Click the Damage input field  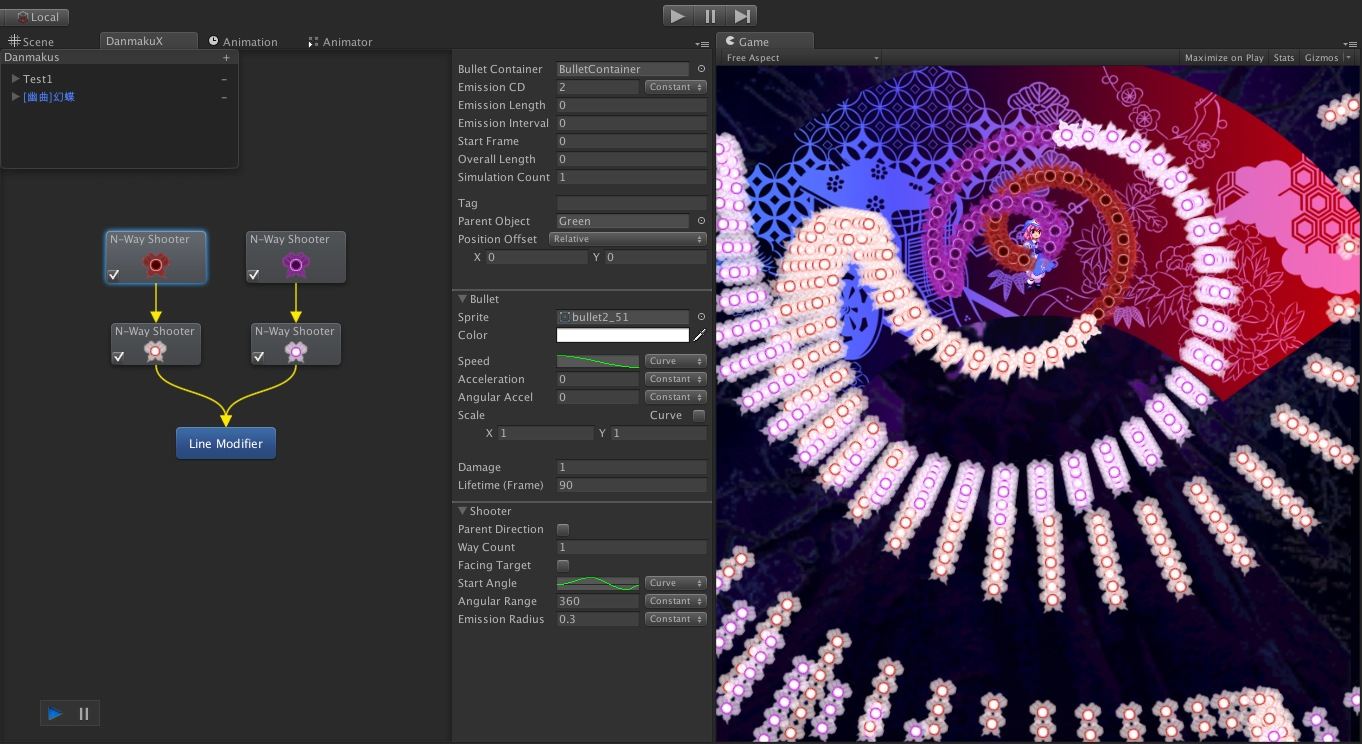pos(631,467)
